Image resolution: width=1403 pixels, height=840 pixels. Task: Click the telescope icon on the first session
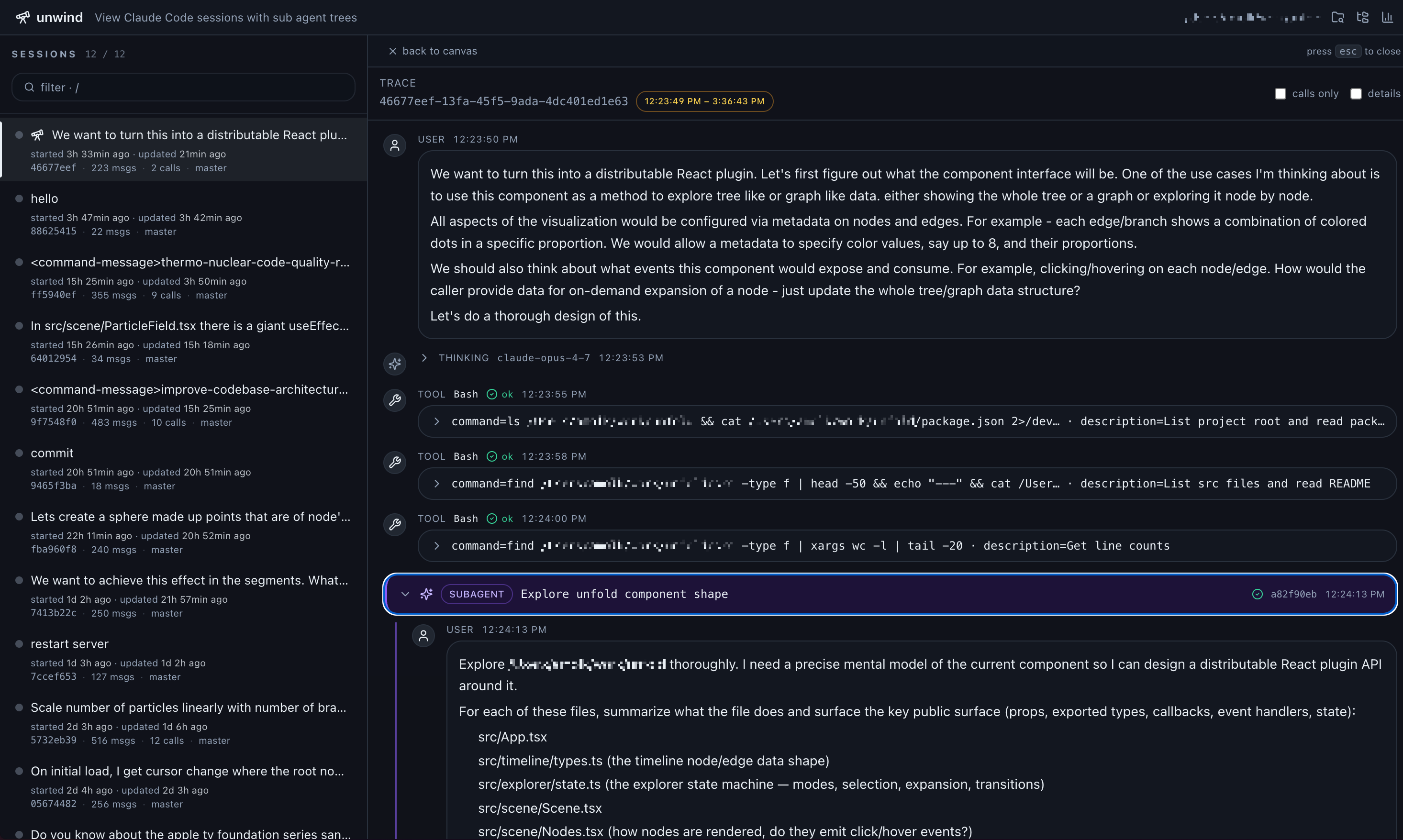pos(37,135)
